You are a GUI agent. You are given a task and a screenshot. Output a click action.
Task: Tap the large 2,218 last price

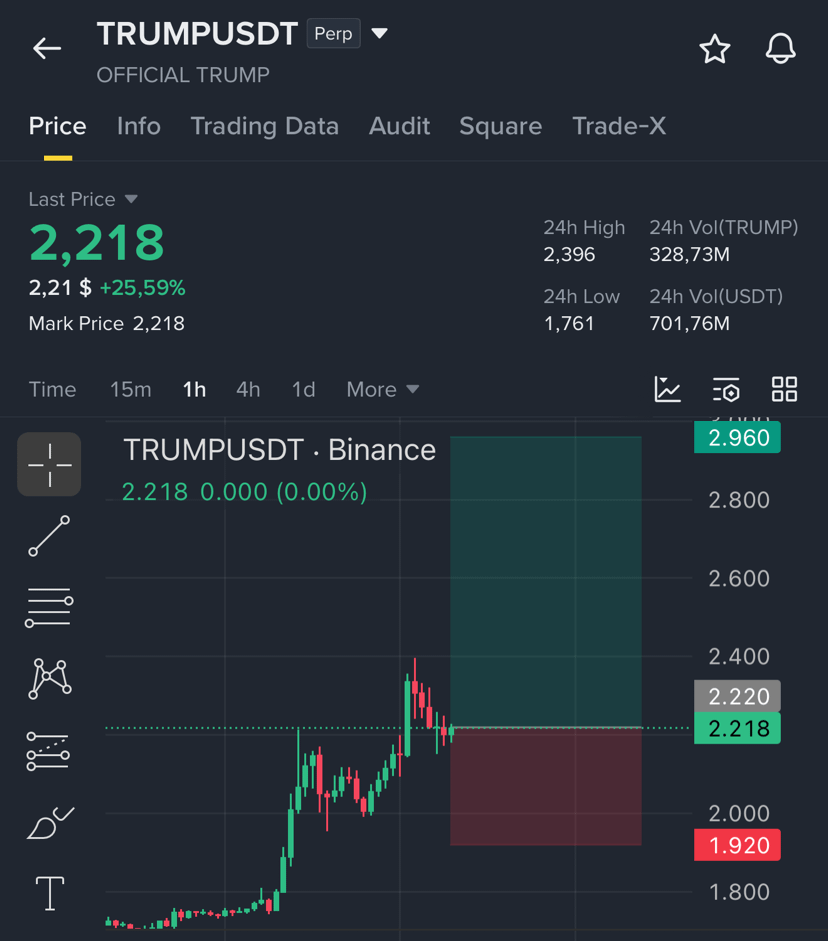point(97,242)
